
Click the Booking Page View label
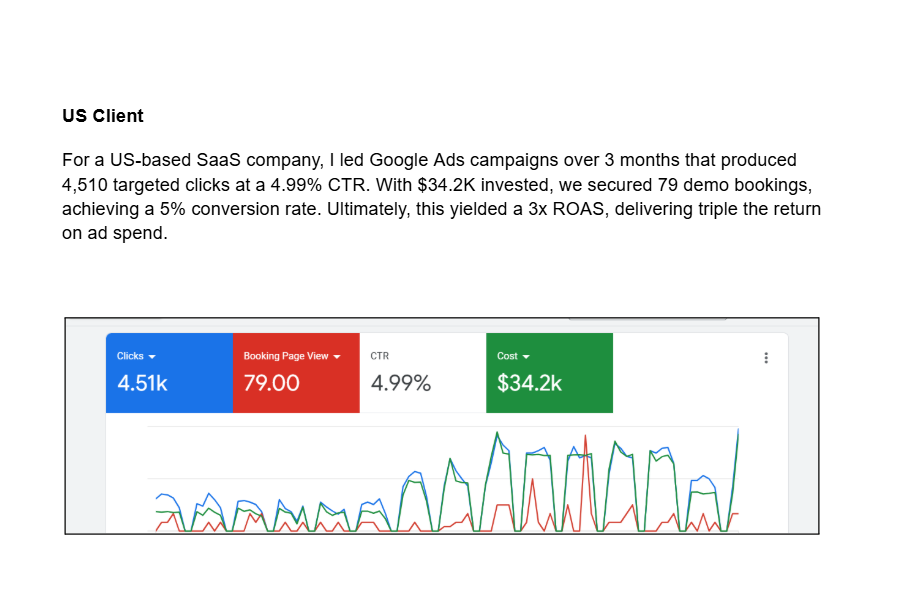286,356
